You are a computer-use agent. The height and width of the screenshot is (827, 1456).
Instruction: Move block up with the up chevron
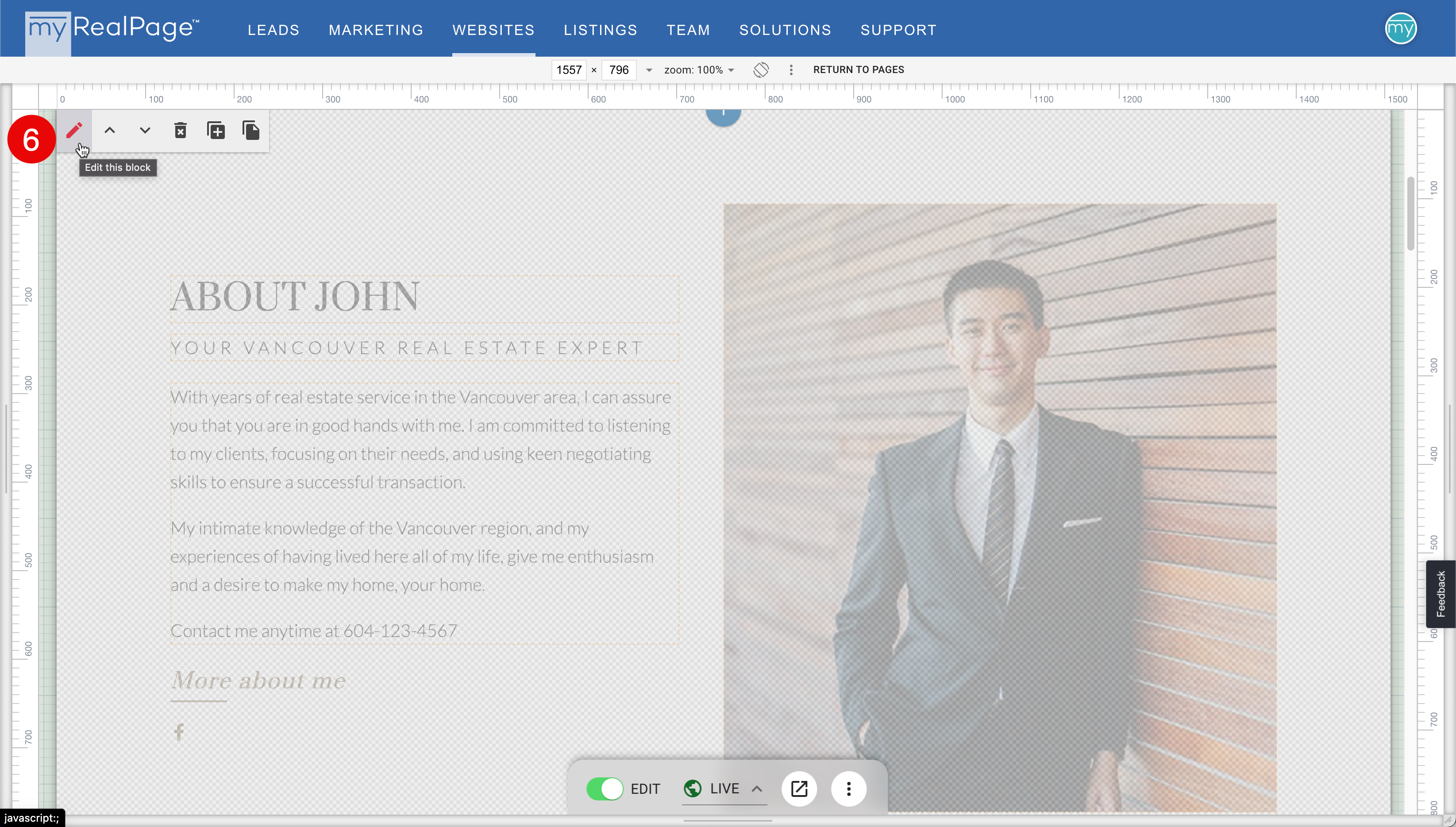(x=110, y=131)
